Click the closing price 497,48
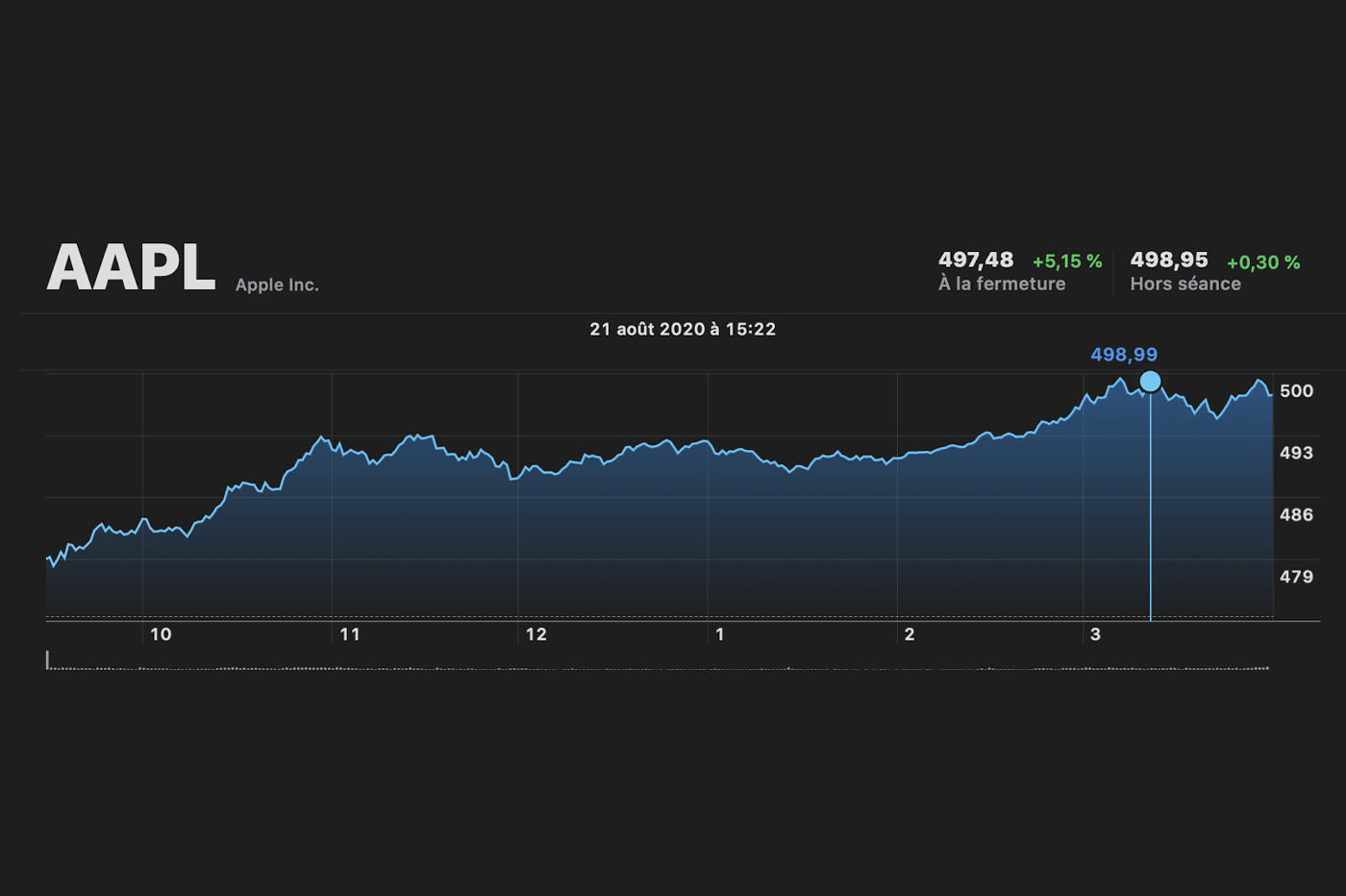Image resolution: width=1346 pixels, height=896 pixels. (976, 260)
